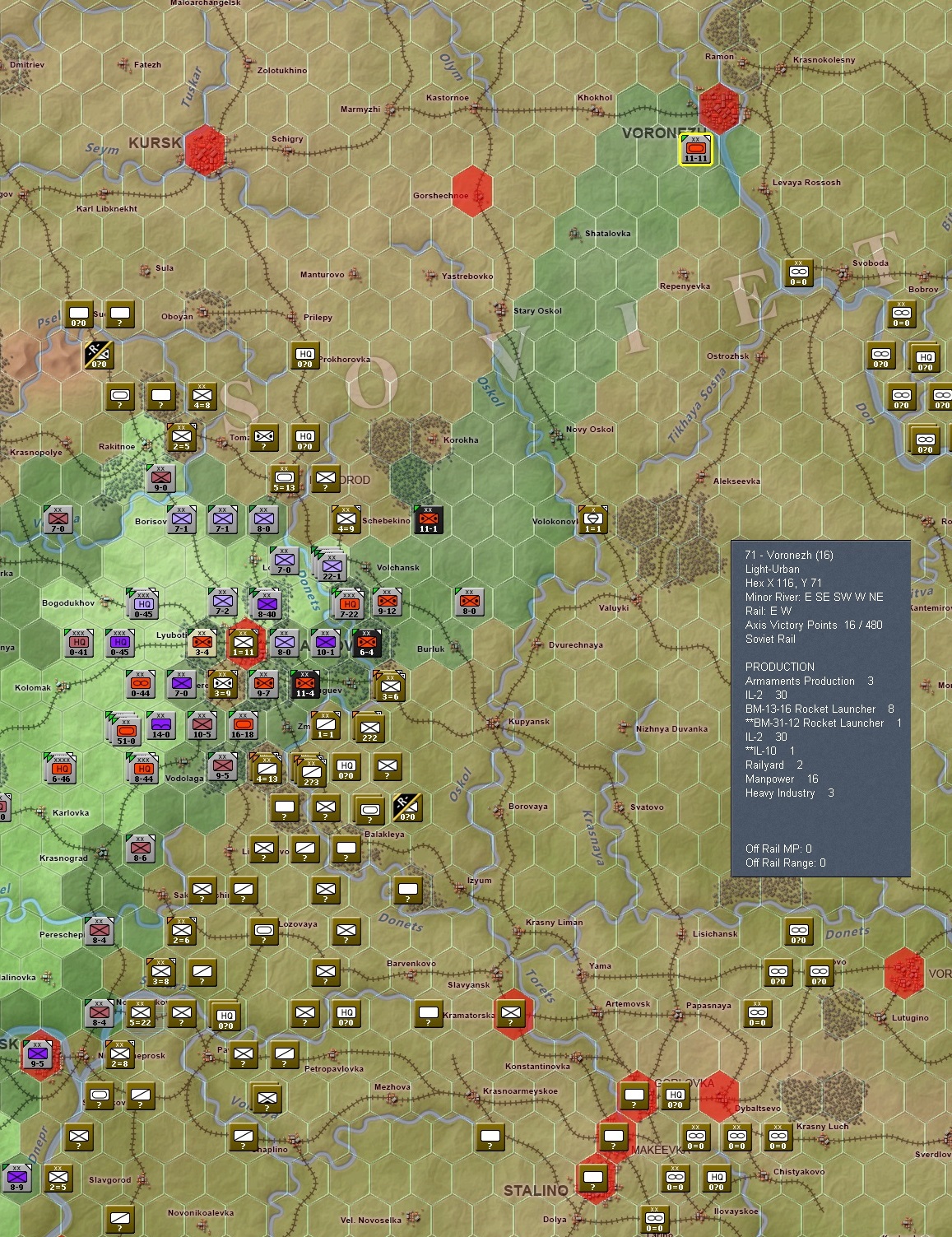Select the Soviet infantry unit in Kramatorsk

511,1014
